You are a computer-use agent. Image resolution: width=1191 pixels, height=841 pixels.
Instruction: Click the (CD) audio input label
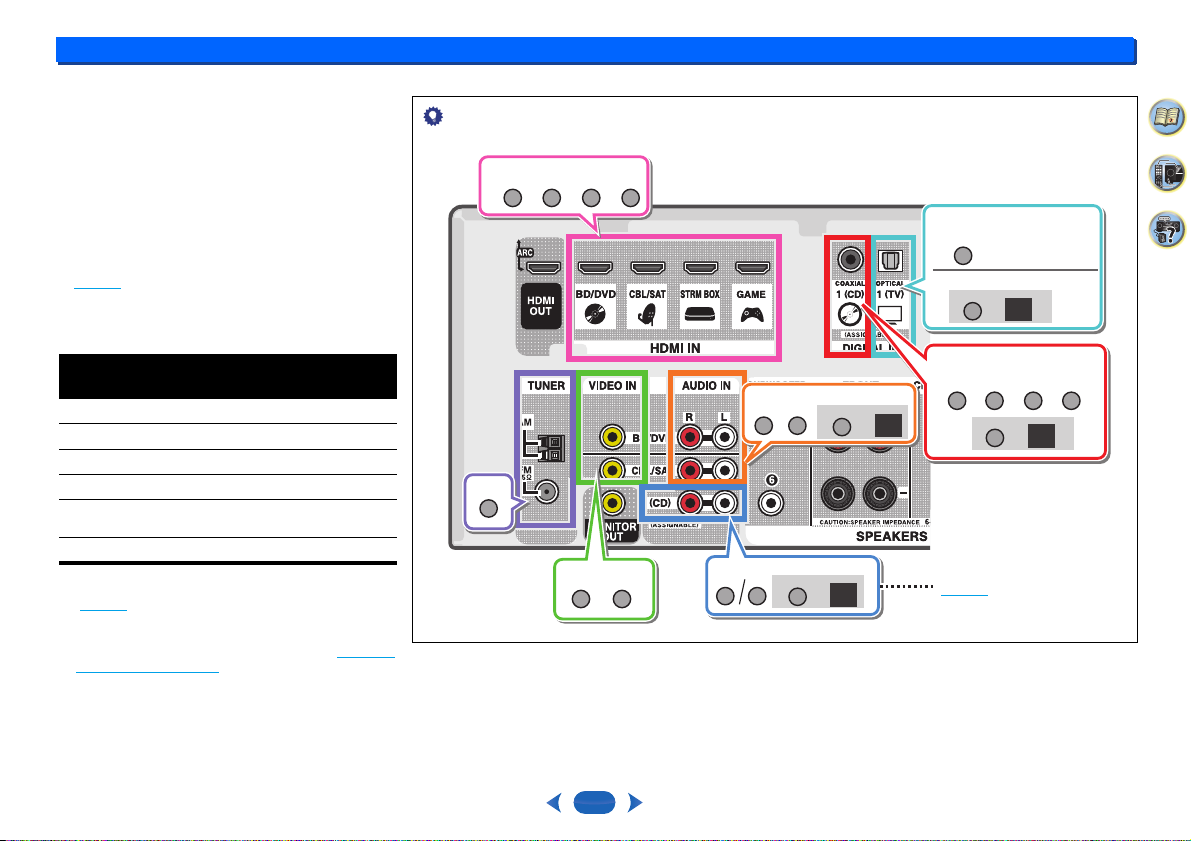pos(660,503)
